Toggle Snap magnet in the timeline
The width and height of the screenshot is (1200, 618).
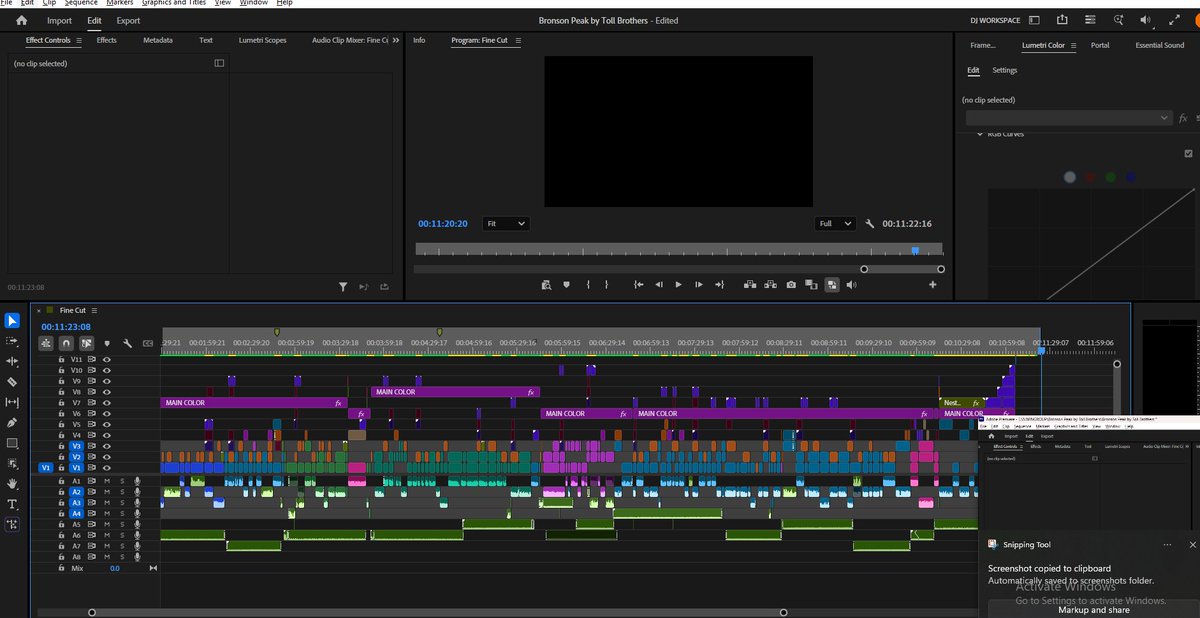pyautogui.click(x=66, y=343)
